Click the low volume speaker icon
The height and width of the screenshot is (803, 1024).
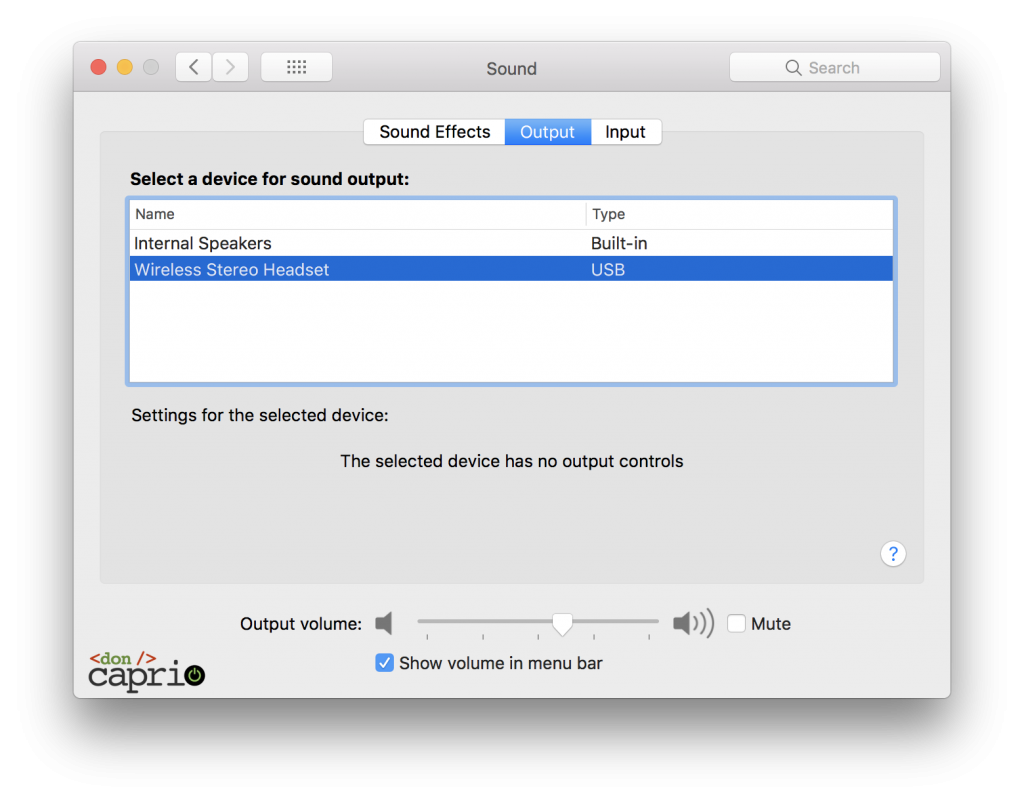click(x=384, y=623)
